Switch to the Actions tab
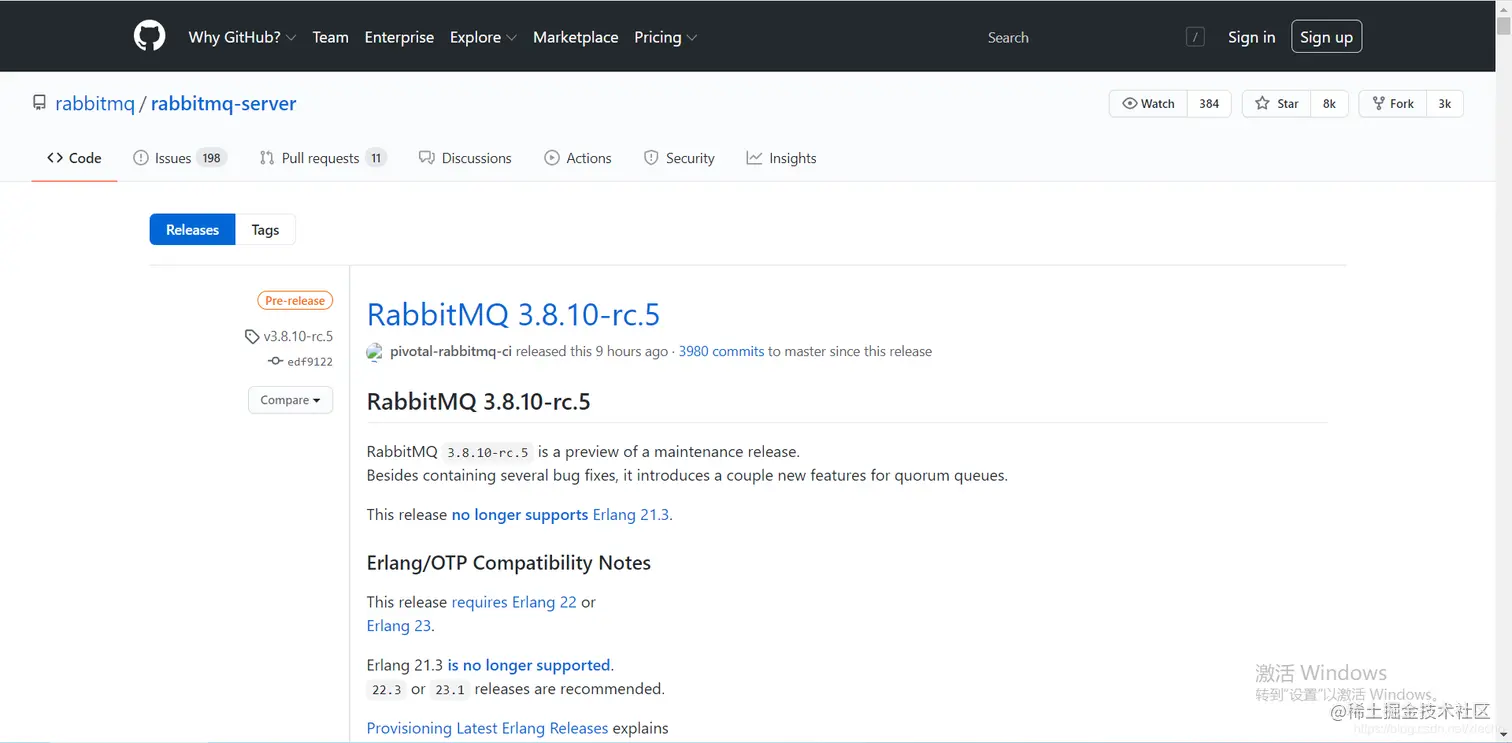The height and width of the screenshot is (743, 1512). (578, 158)
